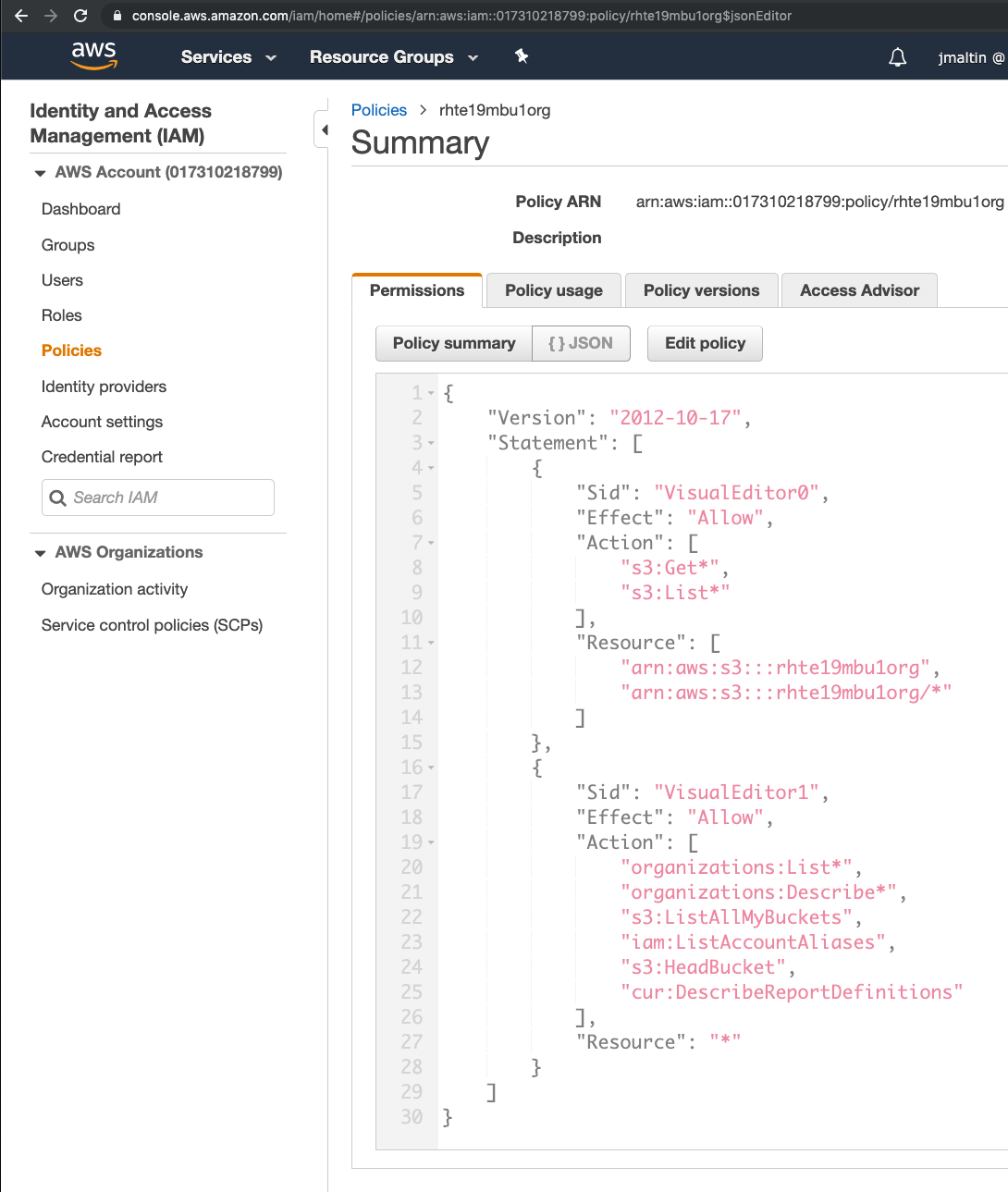The height and width of the screenshot is (1192, 1008).
Task: Click the AWS logo home icon
Action: (x=93, y=55)
